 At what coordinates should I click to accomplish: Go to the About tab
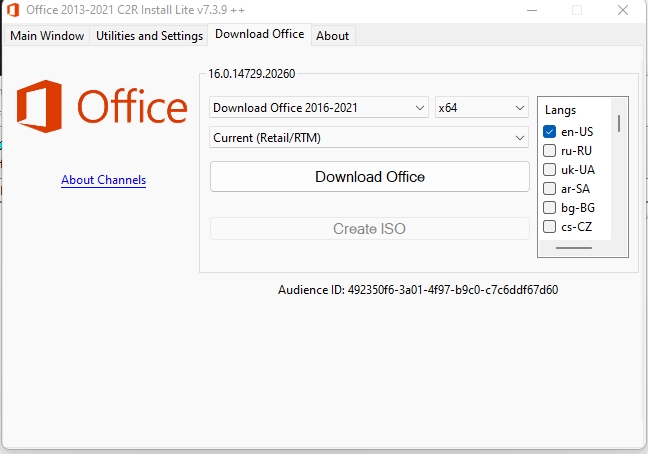[332, 35]
